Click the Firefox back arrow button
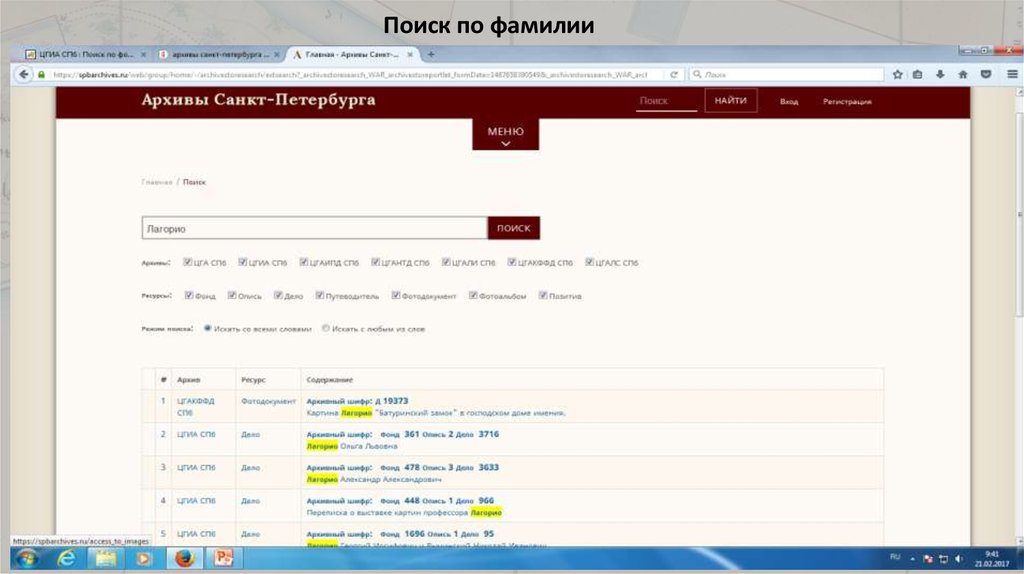 coord(21,74)
